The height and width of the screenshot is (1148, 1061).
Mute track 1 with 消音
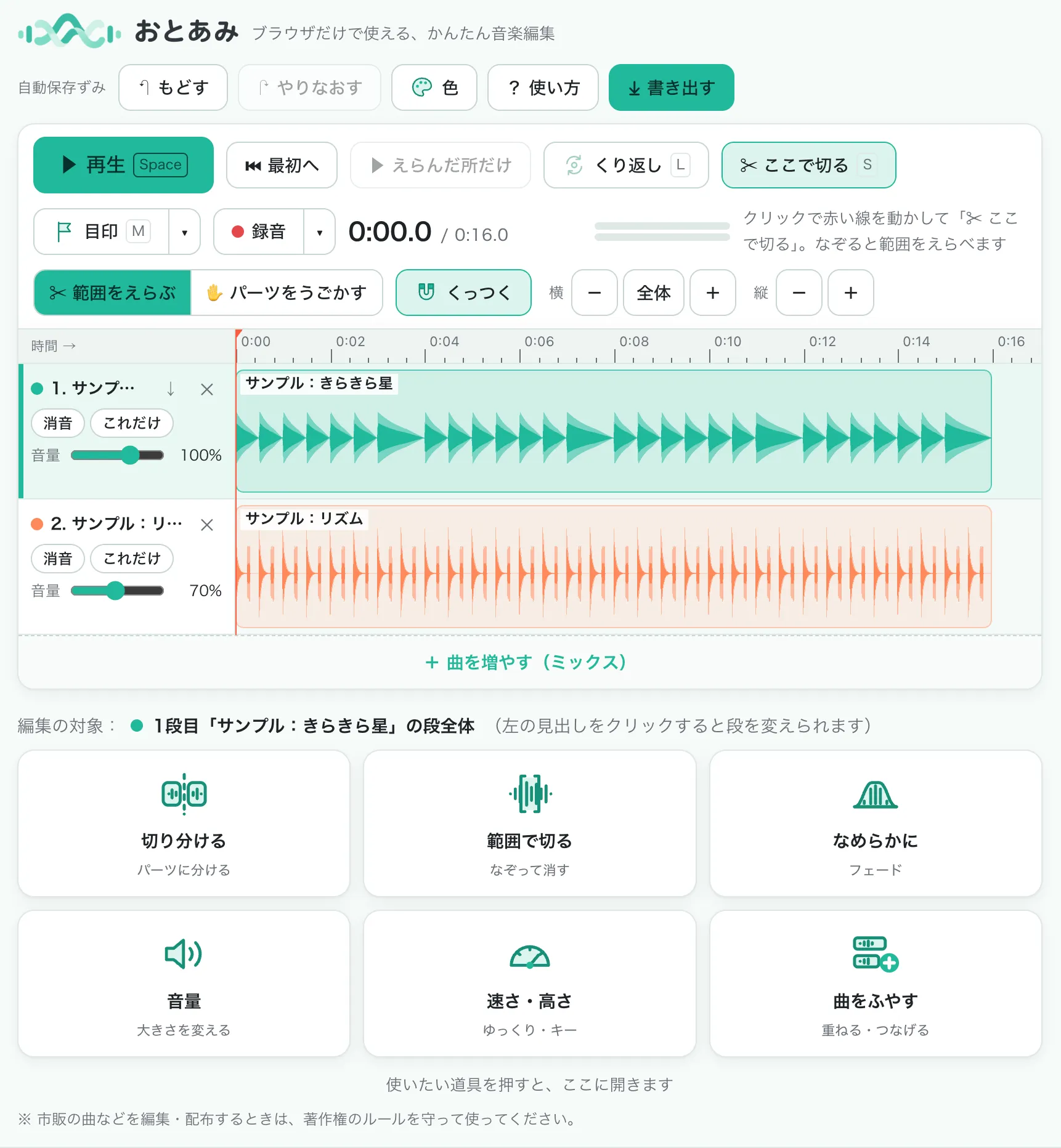[x=58, y=423]
